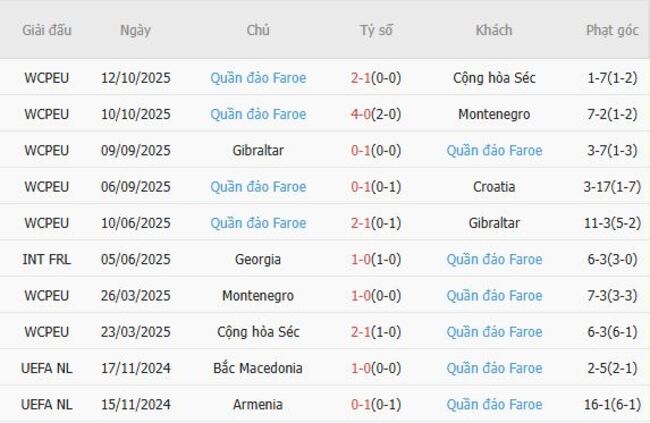
Task: Click Quần đảo Faroe in 06/09/2025 row
Action: (x=258, y=186)
